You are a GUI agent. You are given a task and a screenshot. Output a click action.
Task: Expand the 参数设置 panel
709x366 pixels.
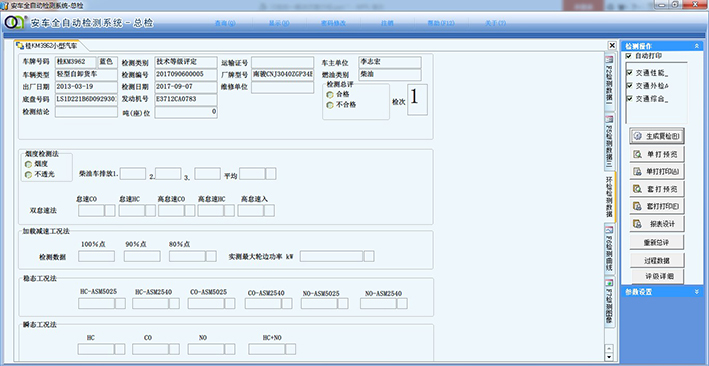point(697,292)
